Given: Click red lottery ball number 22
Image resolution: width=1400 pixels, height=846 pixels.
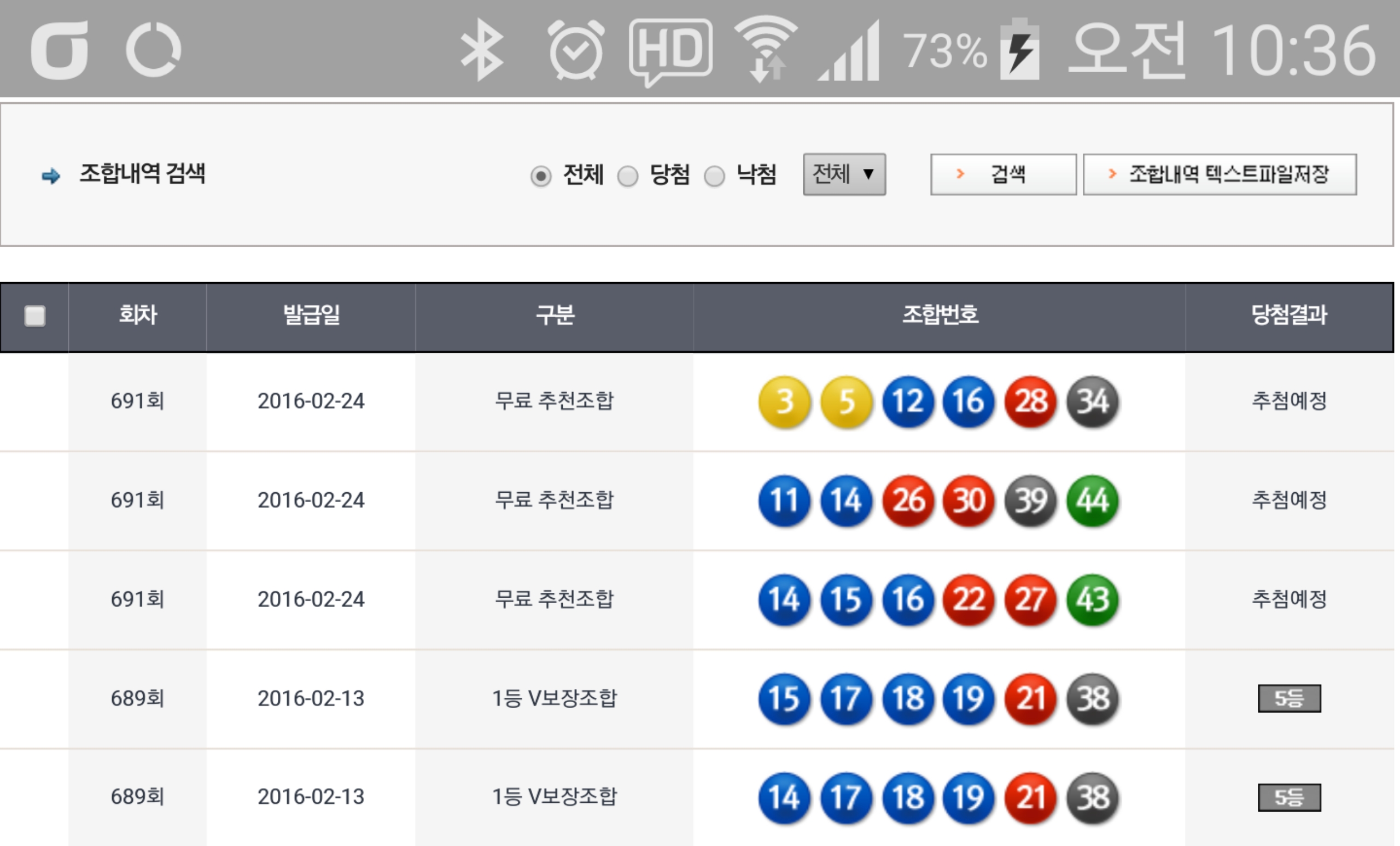Looking at the screenshot, I should point(969,599).
